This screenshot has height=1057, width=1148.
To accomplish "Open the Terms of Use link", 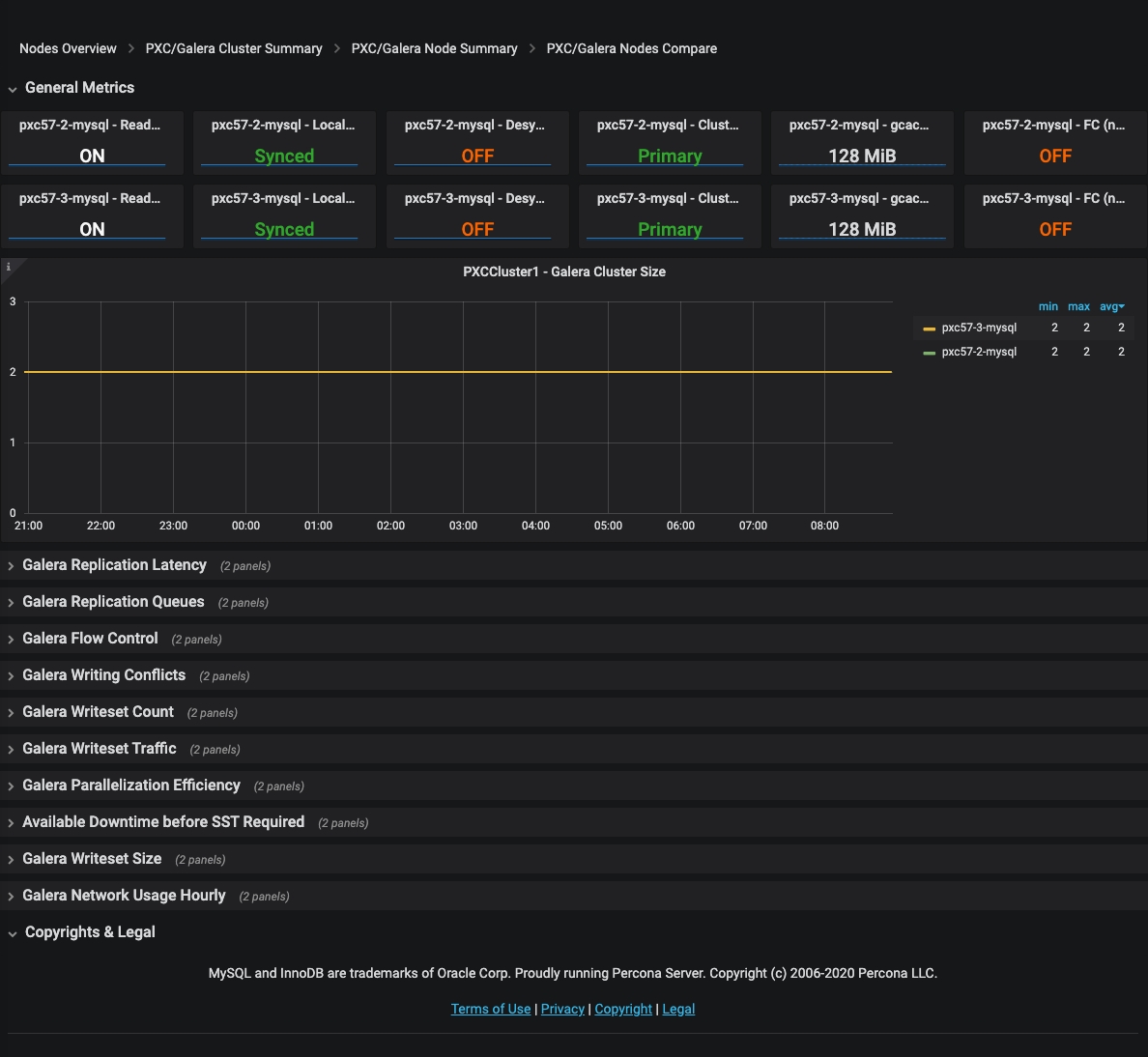I will coord(491,1009).
